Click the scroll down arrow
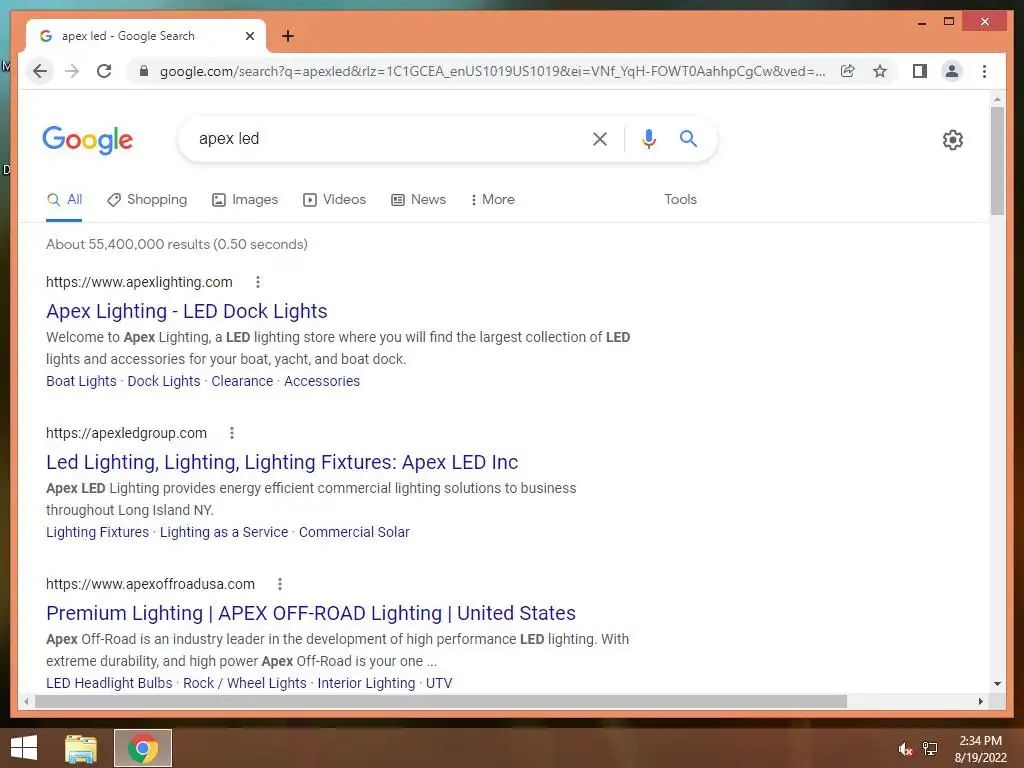 (997, 684)
